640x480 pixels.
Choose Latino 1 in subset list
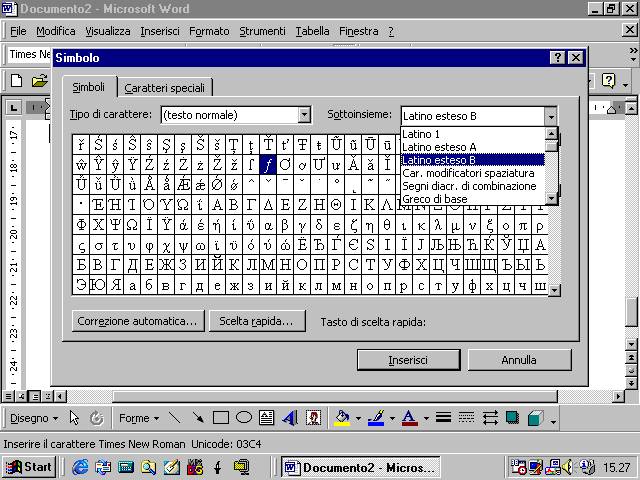473,134
